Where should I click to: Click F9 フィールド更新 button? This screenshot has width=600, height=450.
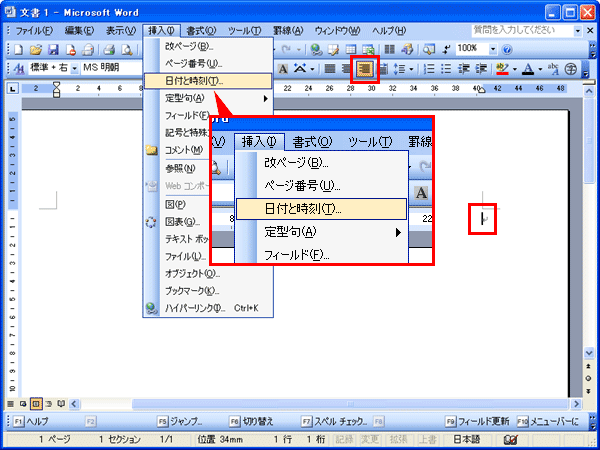pyautogui.click(x=478, y=421)
